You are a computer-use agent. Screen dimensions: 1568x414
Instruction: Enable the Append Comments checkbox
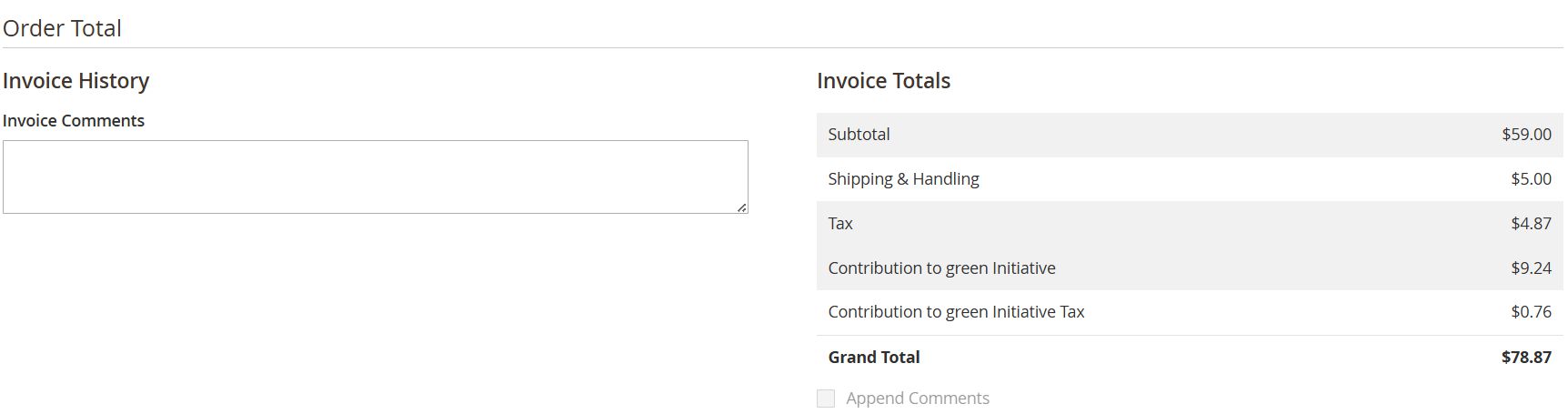[826, 399]
